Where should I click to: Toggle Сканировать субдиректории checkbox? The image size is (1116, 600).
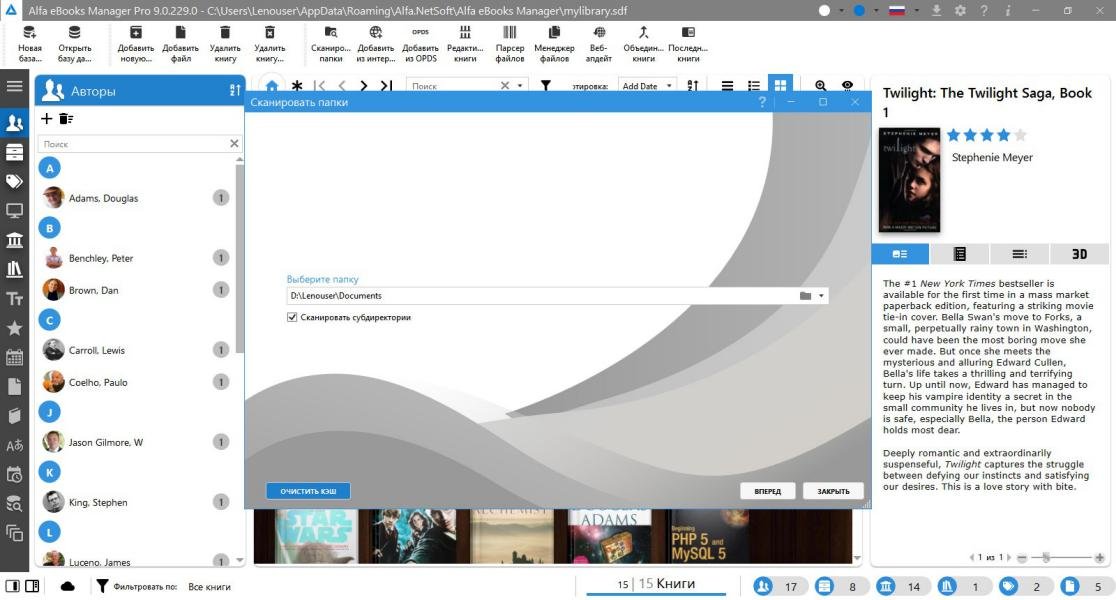[292, 317]
